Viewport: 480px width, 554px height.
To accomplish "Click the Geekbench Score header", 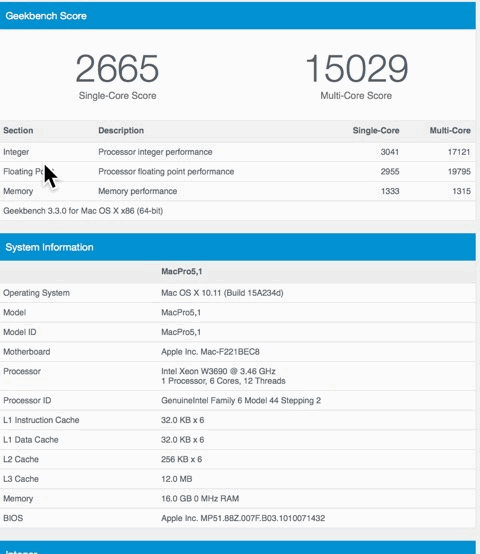I will point(46,16).
